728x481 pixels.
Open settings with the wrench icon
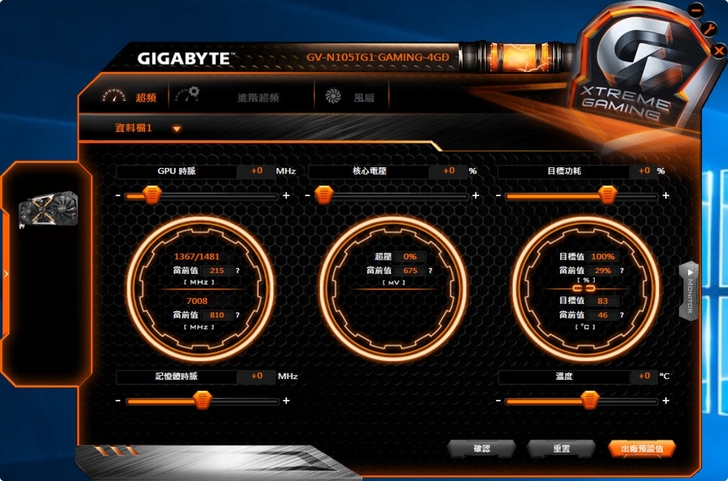709,29
